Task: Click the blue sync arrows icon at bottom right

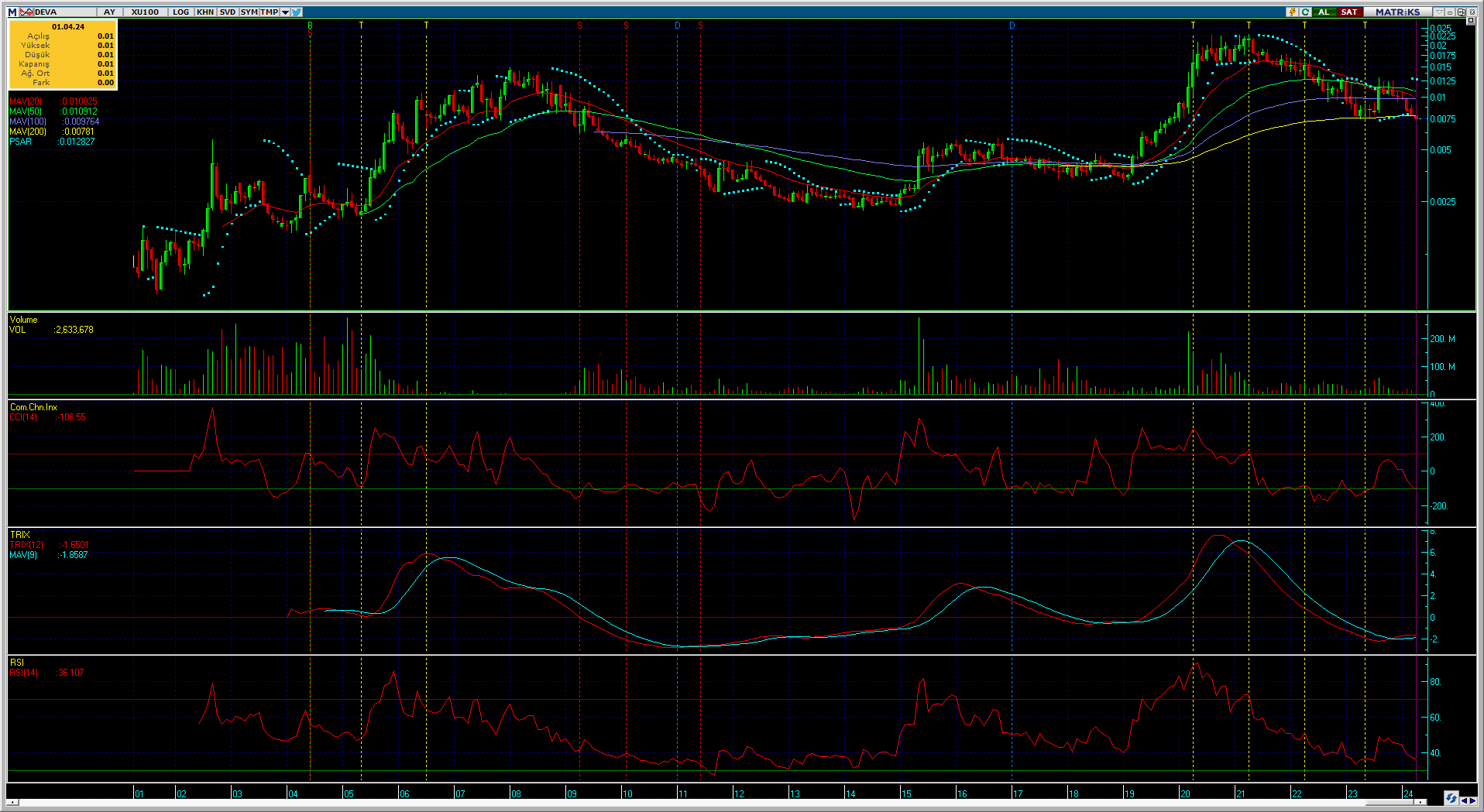Action: [1451, 798]
